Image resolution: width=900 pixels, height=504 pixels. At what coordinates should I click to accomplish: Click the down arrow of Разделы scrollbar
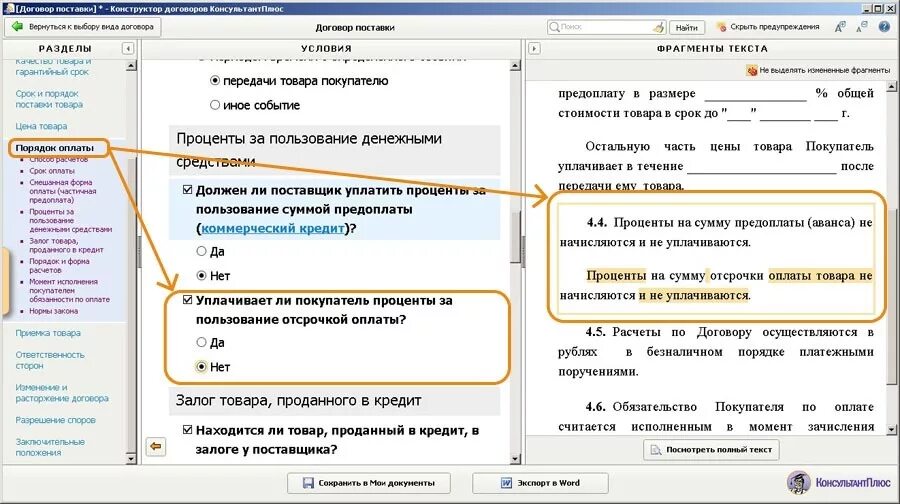pos(131,459)
